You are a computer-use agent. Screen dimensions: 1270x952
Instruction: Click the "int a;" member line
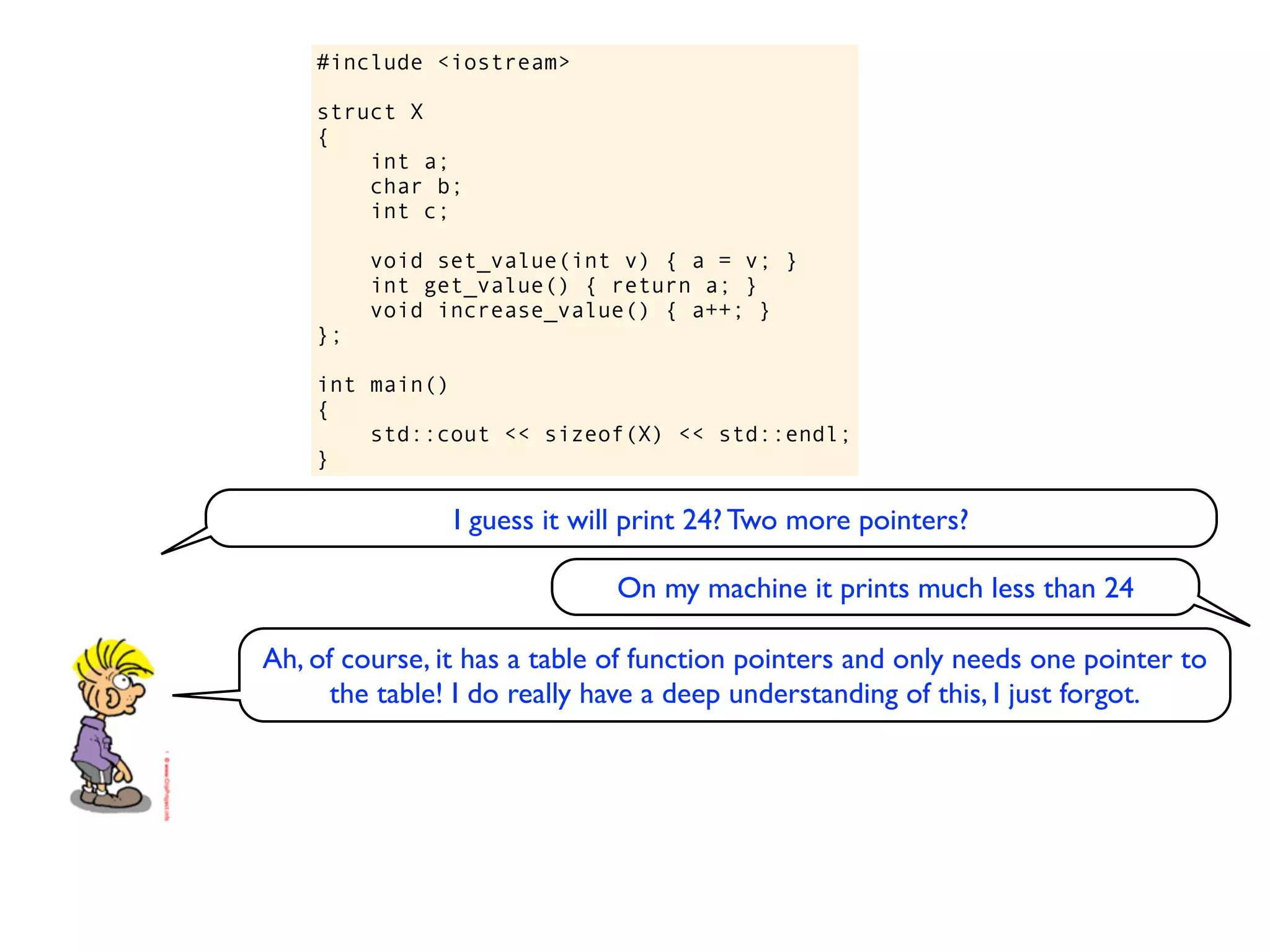click(409, 162)
